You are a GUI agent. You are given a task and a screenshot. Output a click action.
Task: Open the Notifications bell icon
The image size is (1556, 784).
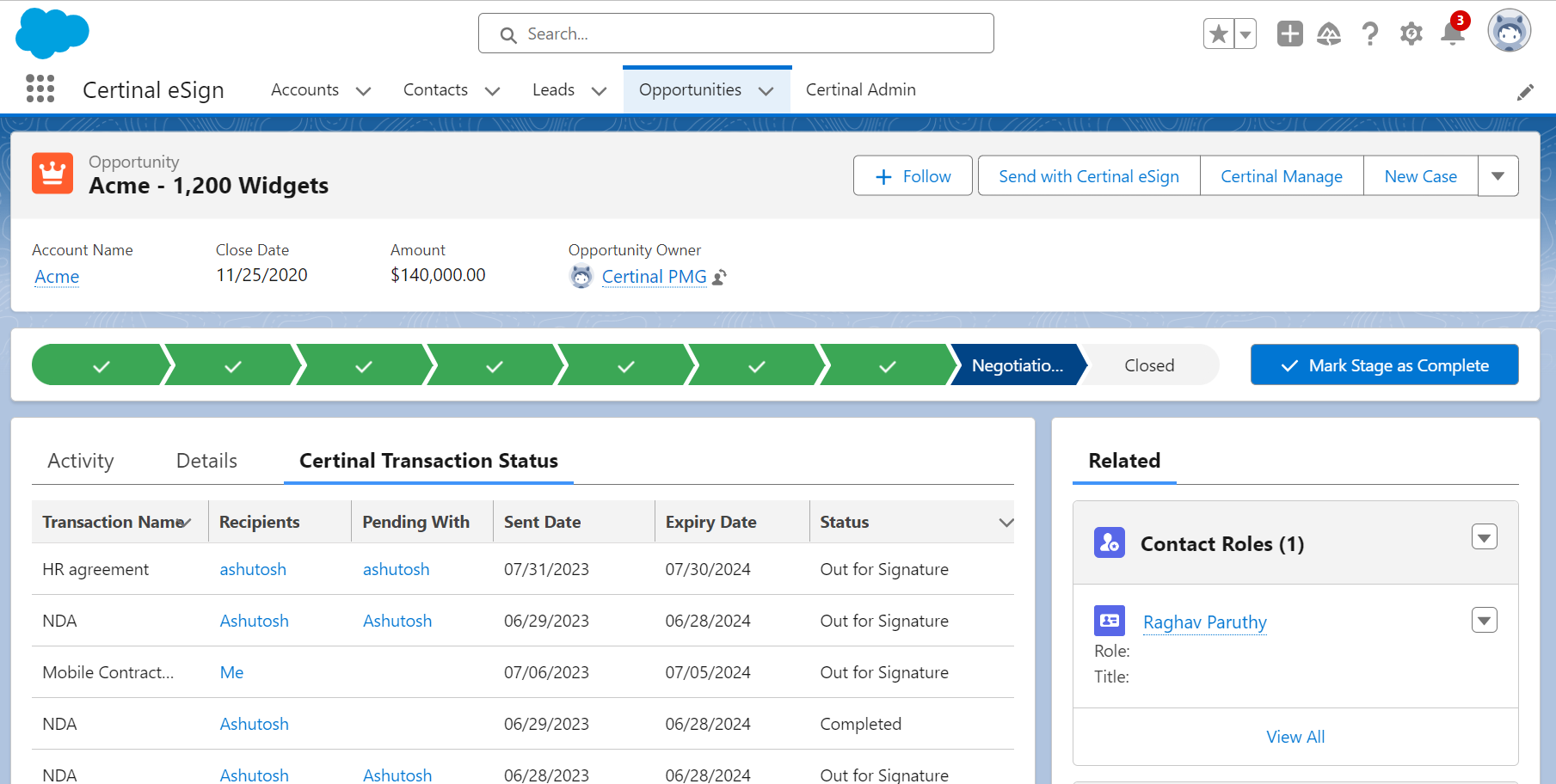[x=1453, y=34]
